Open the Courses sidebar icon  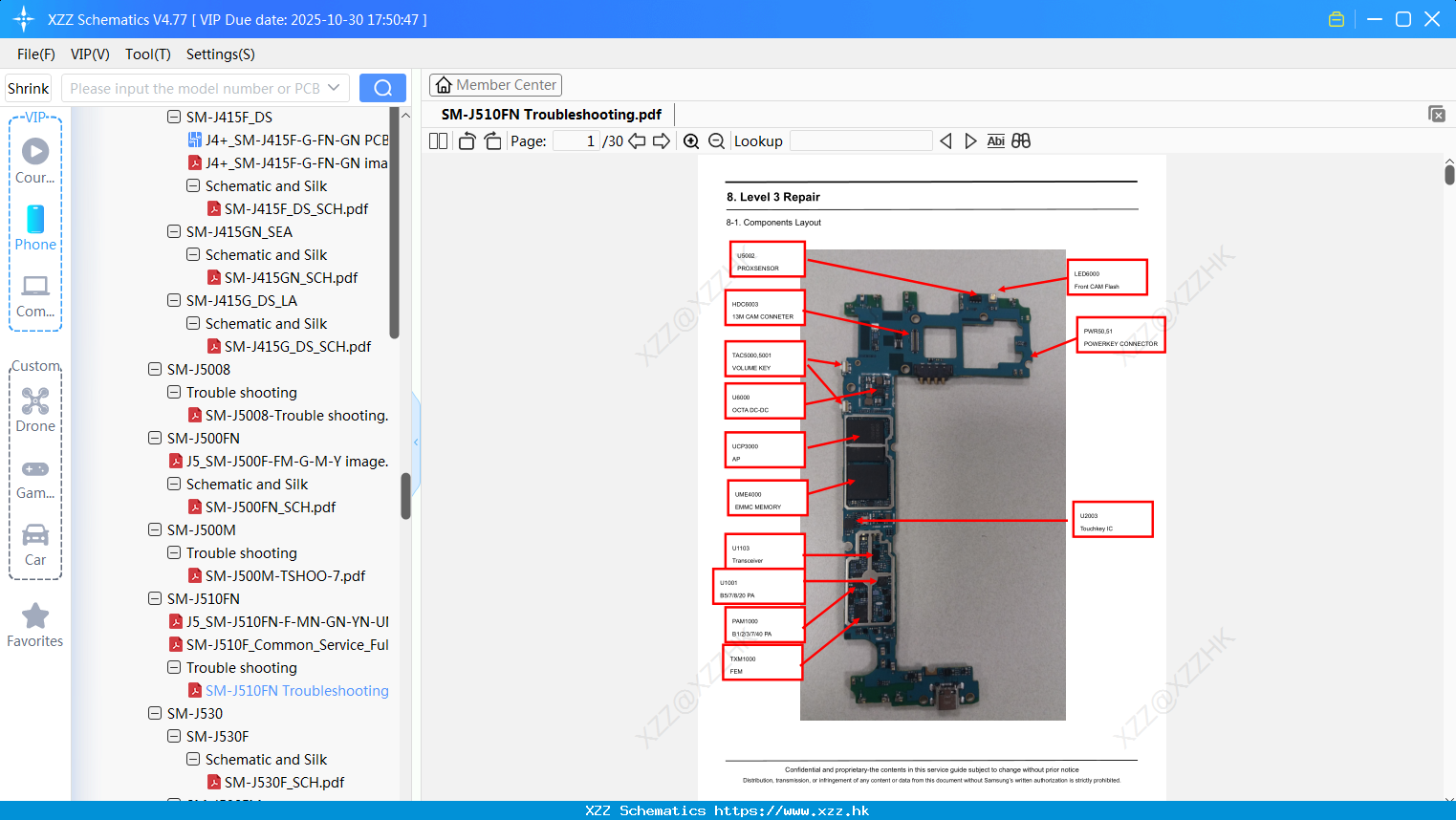[35, 161]
